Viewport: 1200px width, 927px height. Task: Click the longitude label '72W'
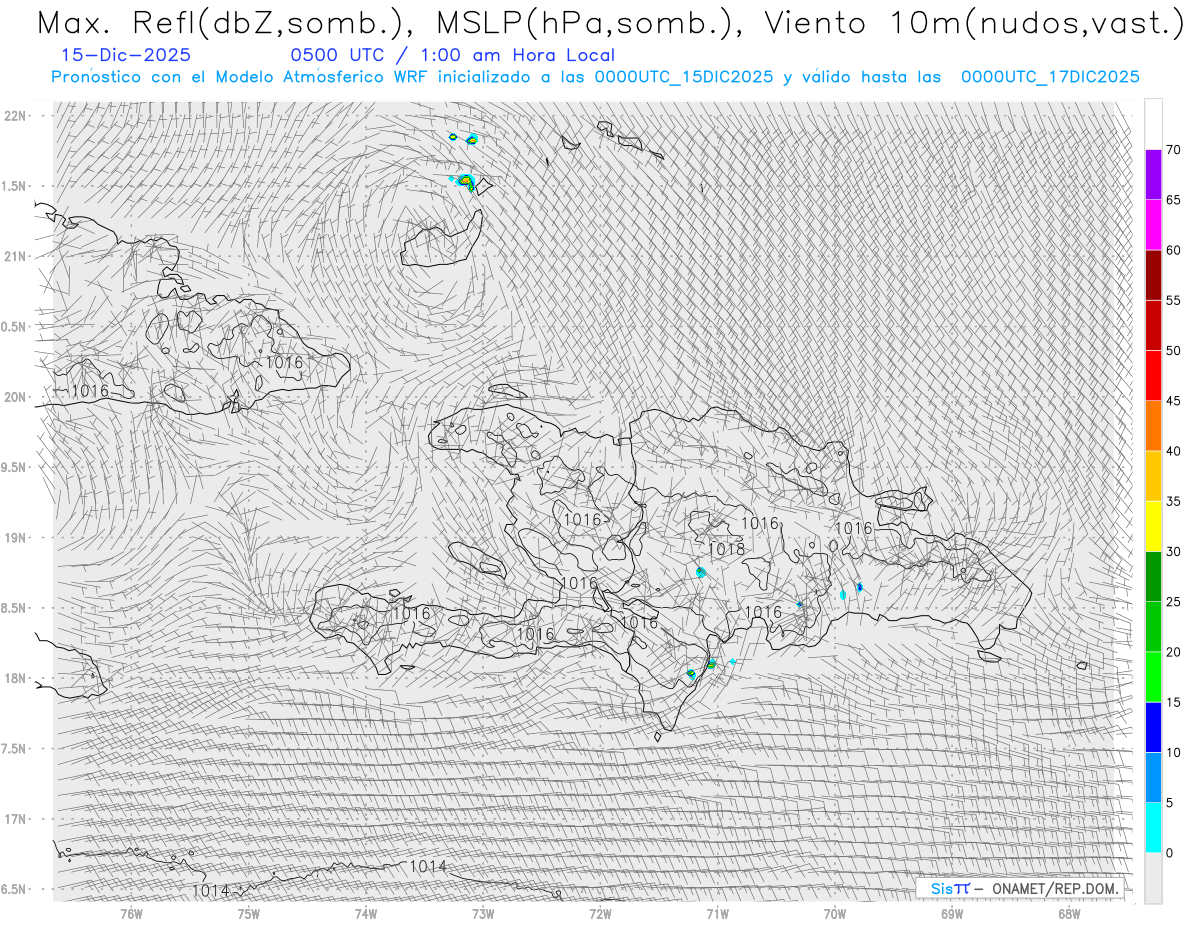[600, 913]
